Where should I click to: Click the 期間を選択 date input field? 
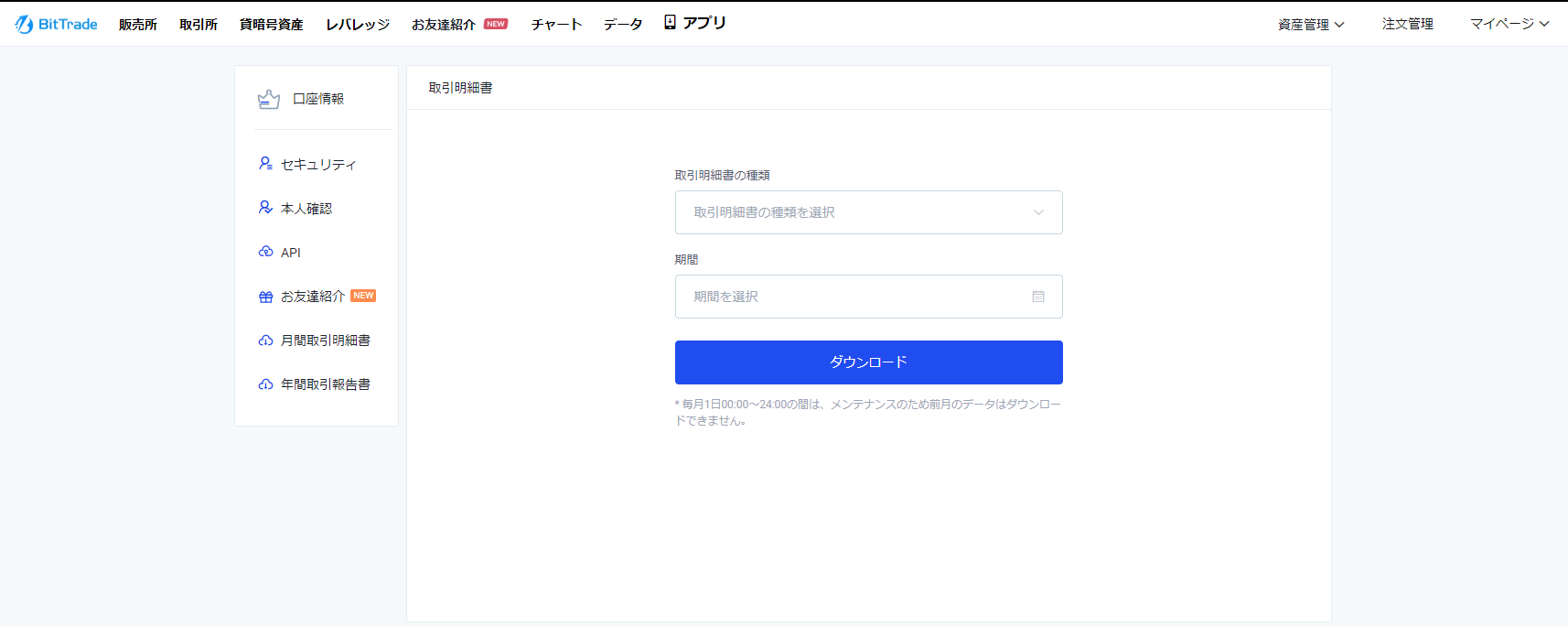(851, 297)
